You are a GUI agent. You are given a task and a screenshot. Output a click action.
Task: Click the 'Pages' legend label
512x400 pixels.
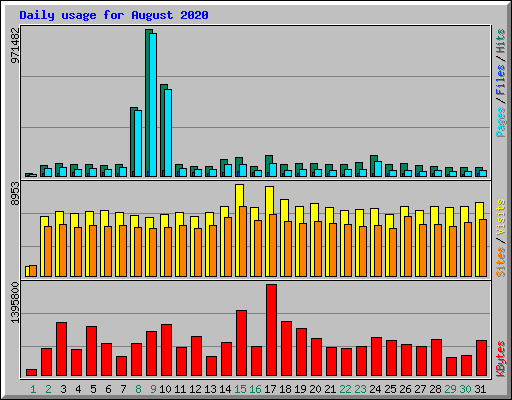tap(501, 122)
